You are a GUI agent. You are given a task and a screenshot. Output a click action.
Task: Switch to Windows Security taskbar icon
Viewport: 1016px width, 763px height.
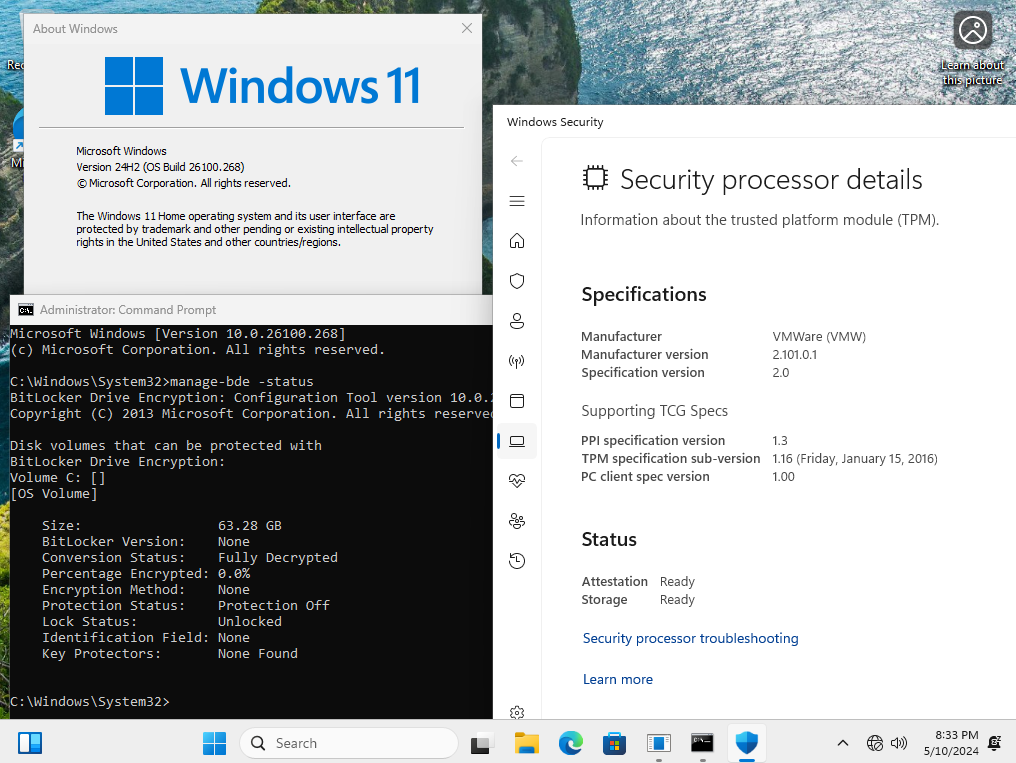pos(746,743)
